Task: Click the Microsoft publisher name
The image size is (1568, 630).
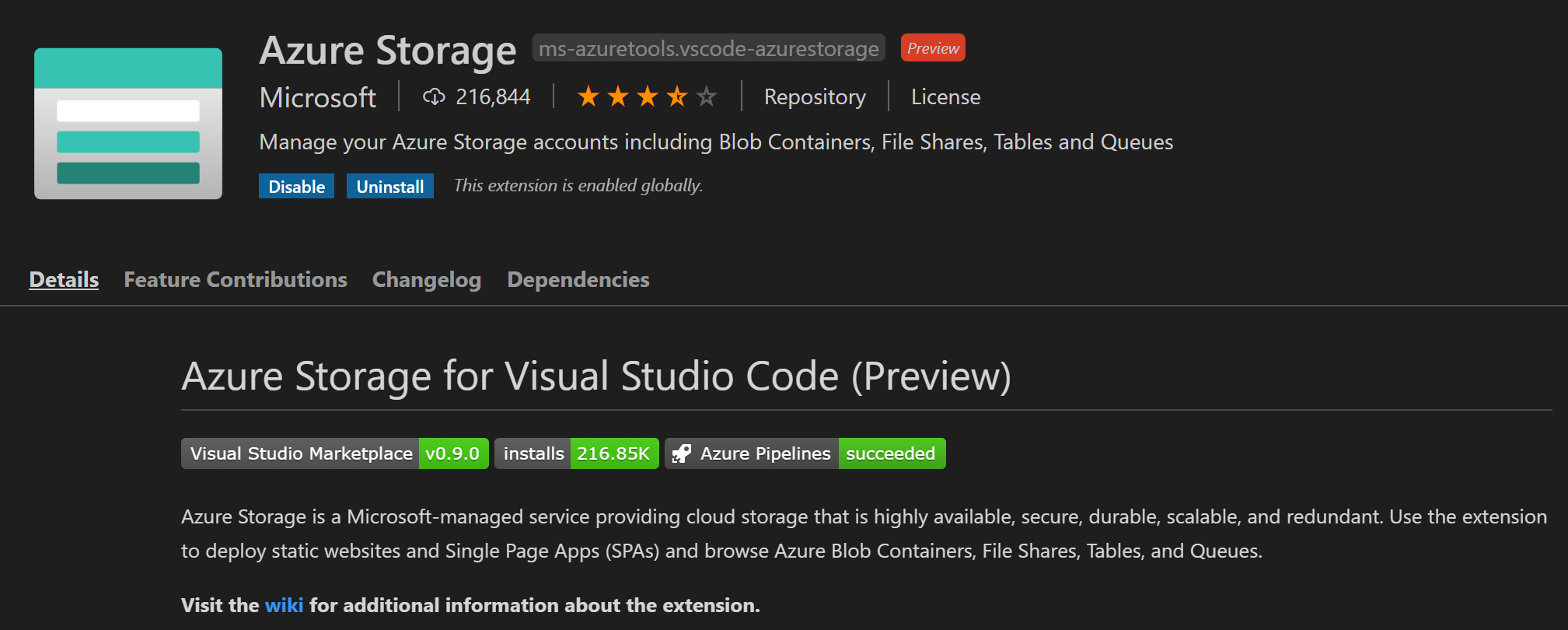Action: [317, 97]
